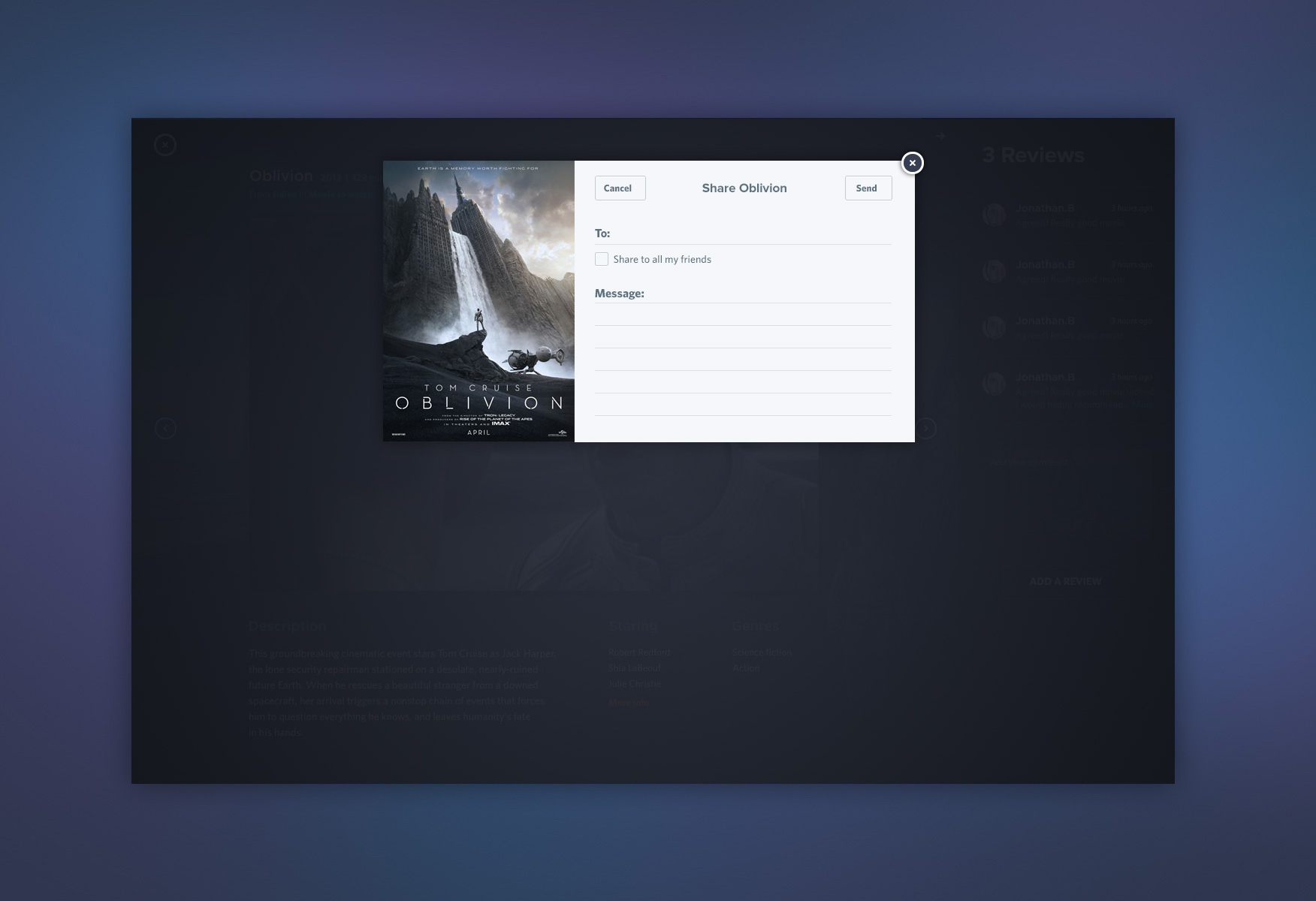Click the Cancel button in share dialog

(620, 188)
